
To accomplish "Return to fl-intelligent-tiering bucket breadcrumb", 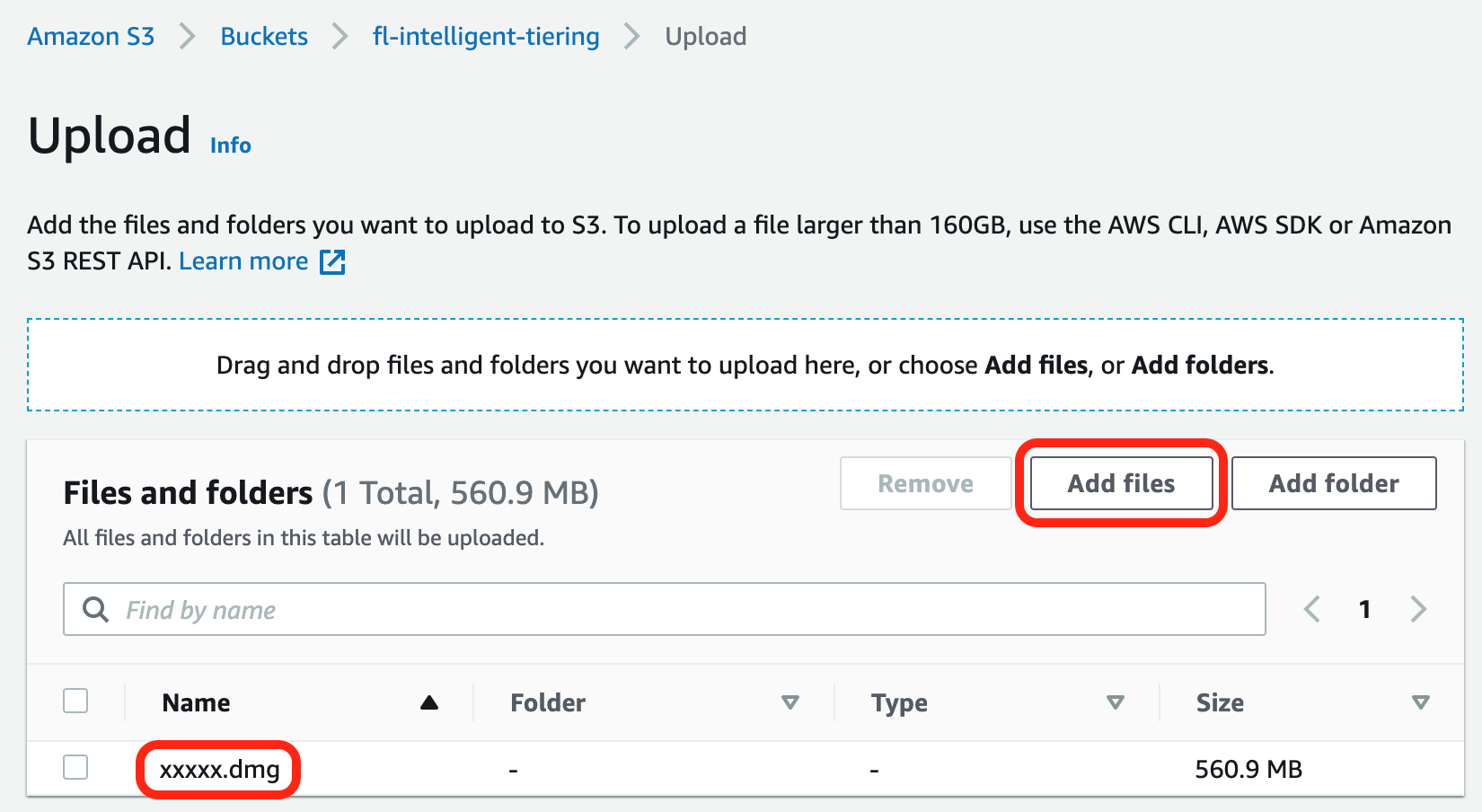I will [486, 37].
